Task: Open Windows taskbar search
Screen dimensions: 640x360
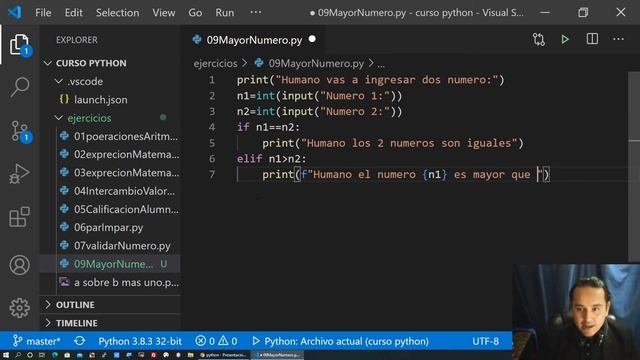Action: pos(18,355)
